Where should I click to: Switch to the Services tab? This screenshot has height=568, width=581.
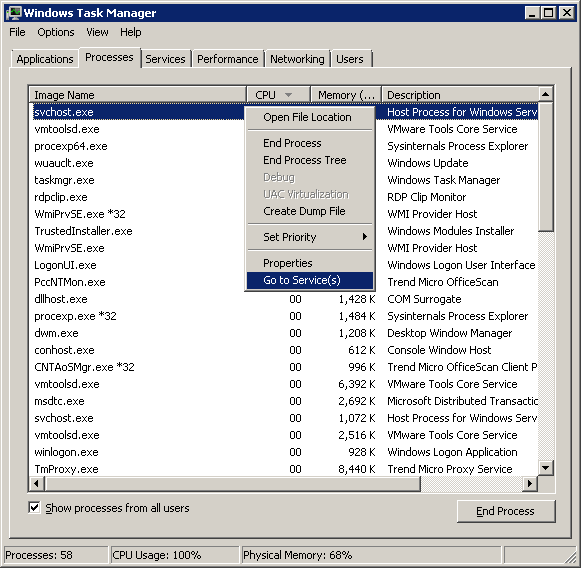165,59
